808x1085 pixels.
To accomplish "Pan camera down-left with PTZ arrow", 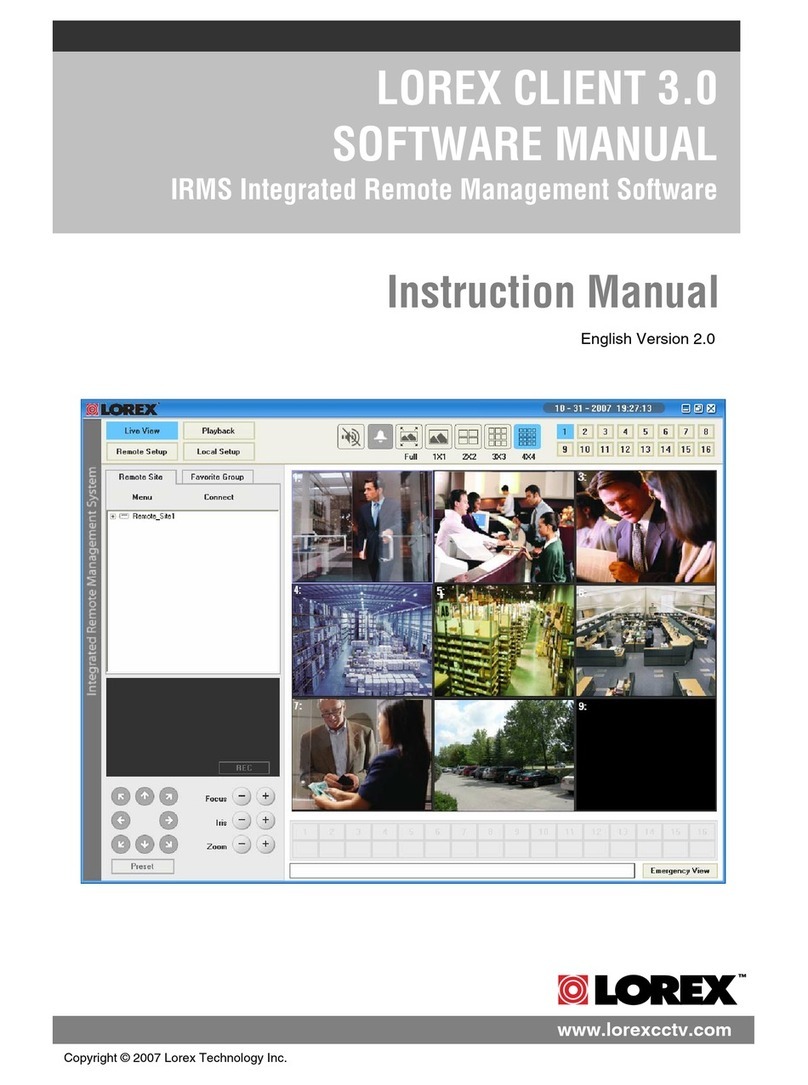I will 120,844.
